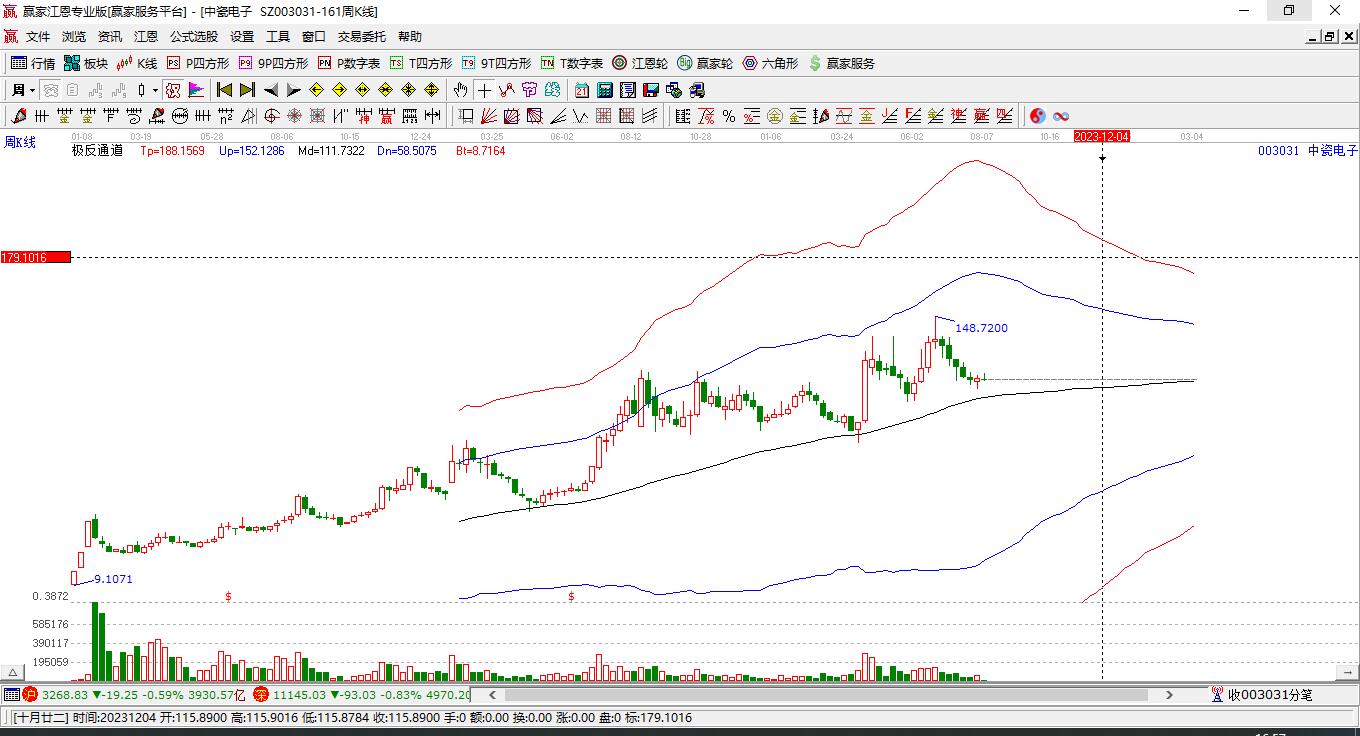Open the 9T四方形 tool
This screenshot has height=736, width=1360.
[x=496, y=63]
